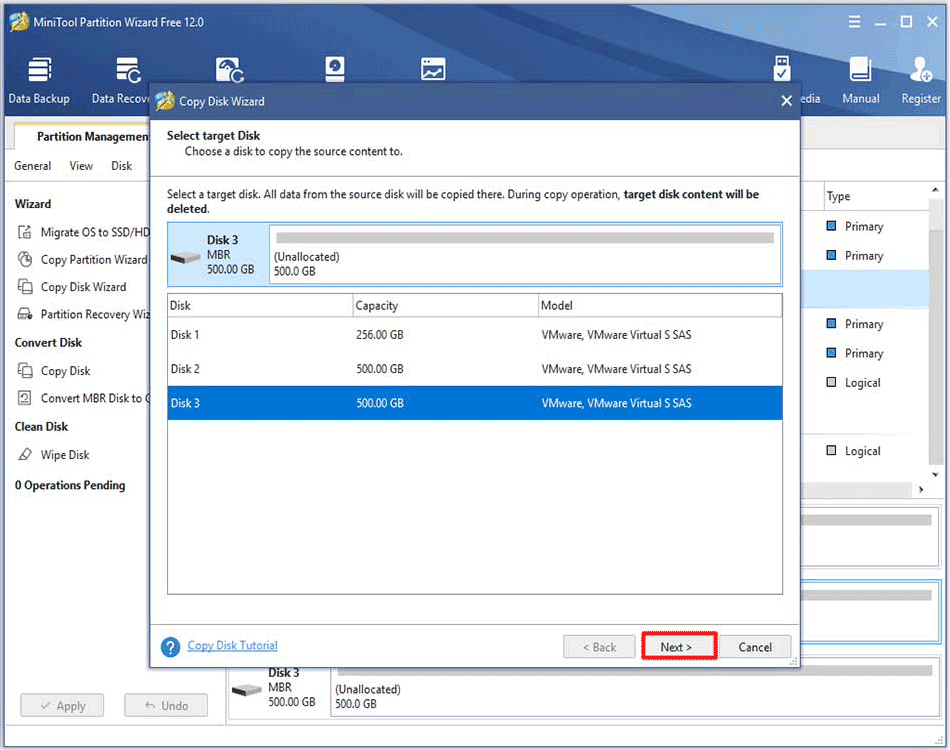The image size is (950, 750).
Task: Launch Copy Disk Wizard from sidebar
Action: pyautogui.click(x=72, y=287)
